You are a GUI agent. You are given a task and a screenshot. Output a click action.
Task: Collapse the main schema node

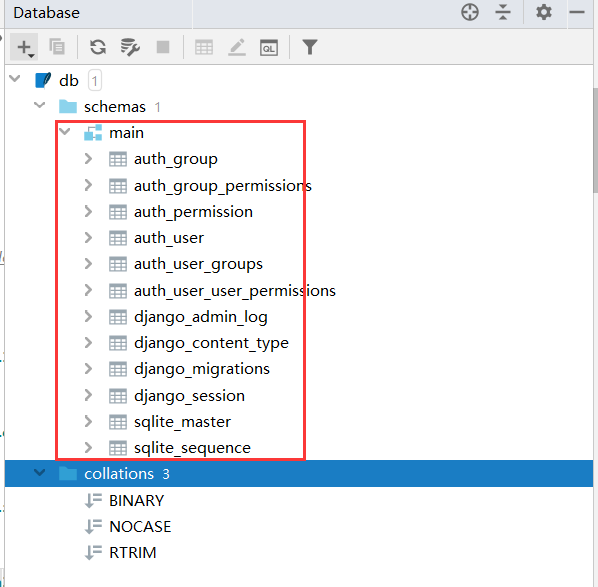click(x=65, y=131)
